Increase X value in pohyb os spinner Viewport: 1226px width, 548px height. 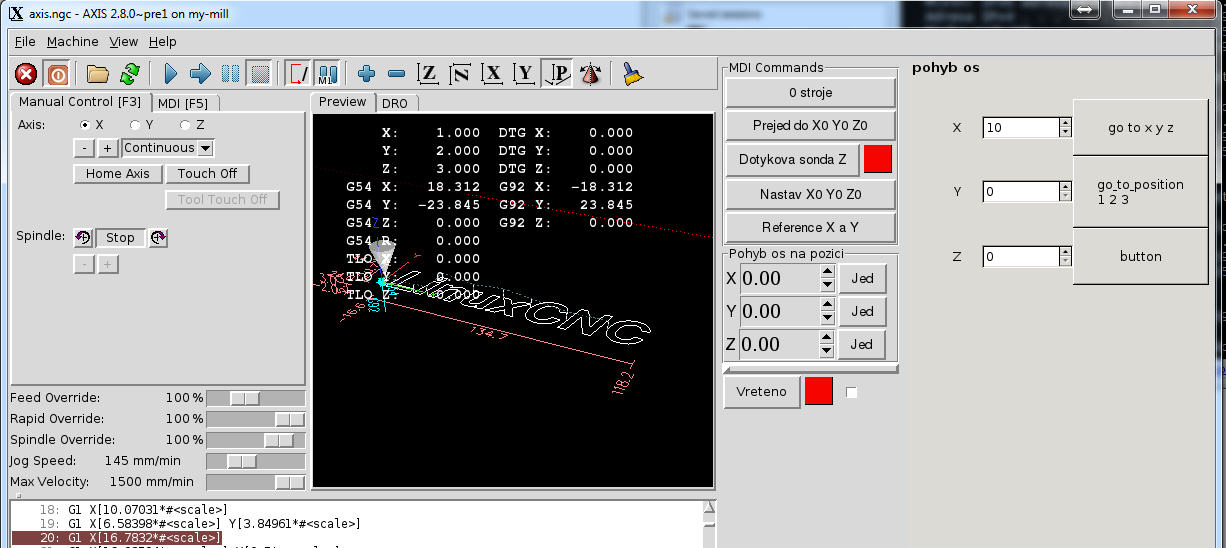click(1065, 123)
